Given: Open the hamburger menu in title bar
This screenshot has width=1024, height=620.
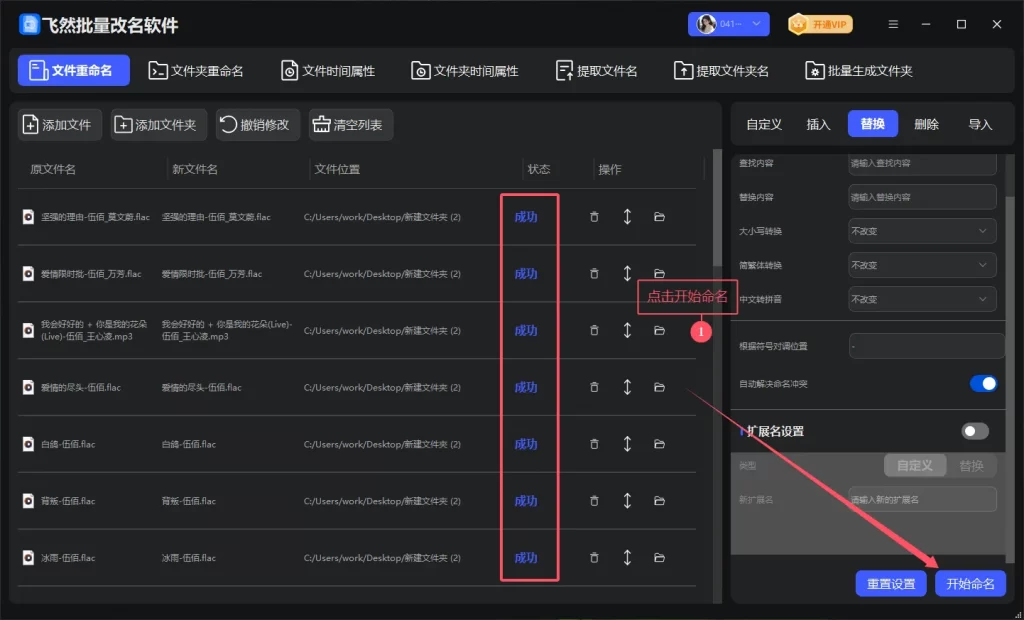Looking at the screenshot, I should pyautogui.click(x=893, y=24).
